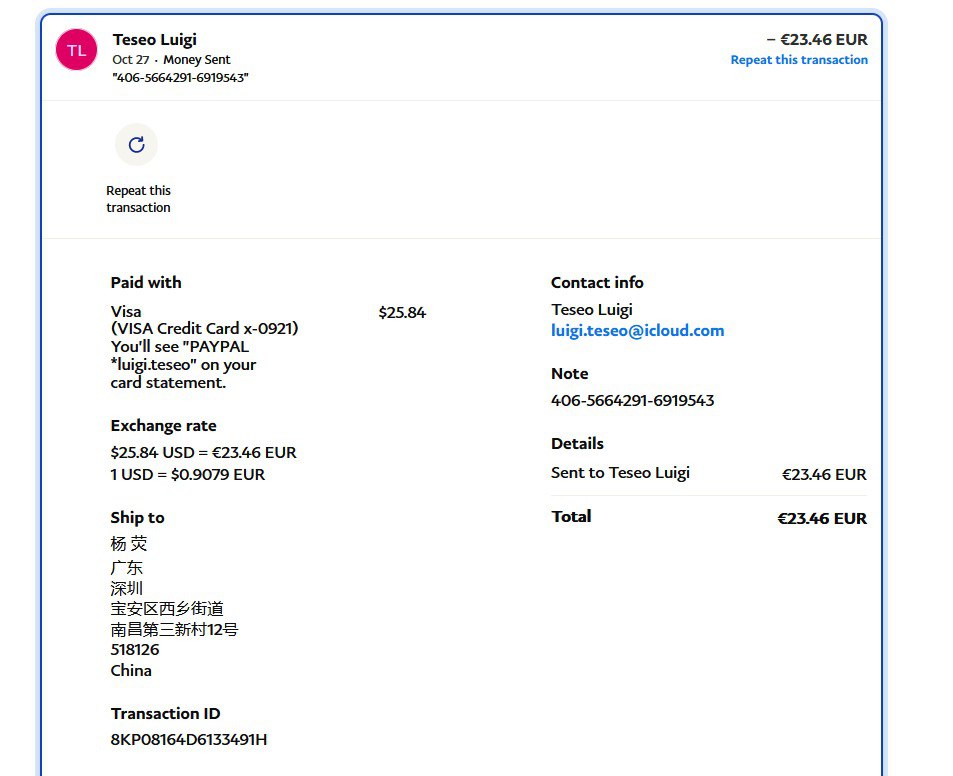Click the VISA Credit Card x-0921 text
The width and height of the screenshot is (953, 776).
pos(204,328)
